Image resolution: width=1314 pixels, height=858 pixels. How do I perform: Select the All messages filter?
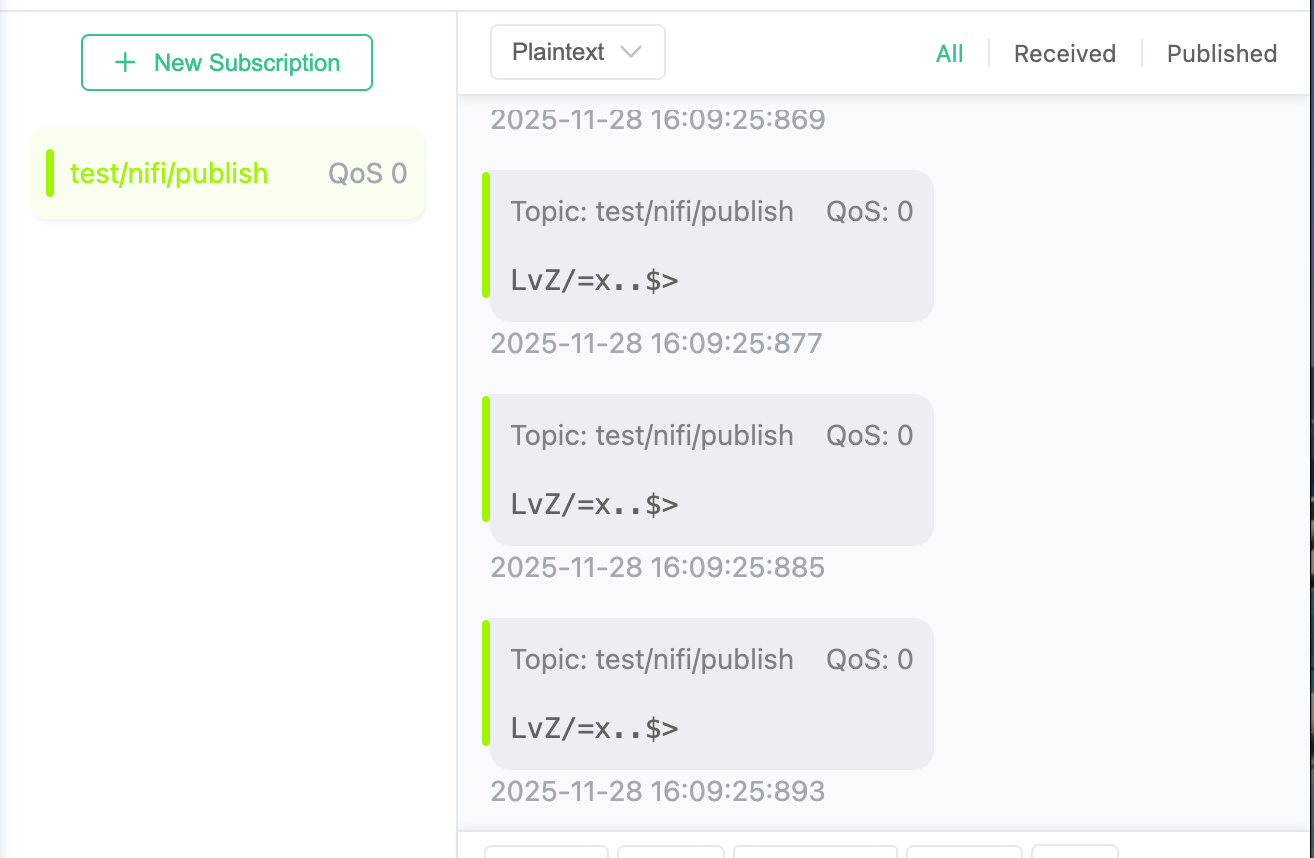point(949,53)
